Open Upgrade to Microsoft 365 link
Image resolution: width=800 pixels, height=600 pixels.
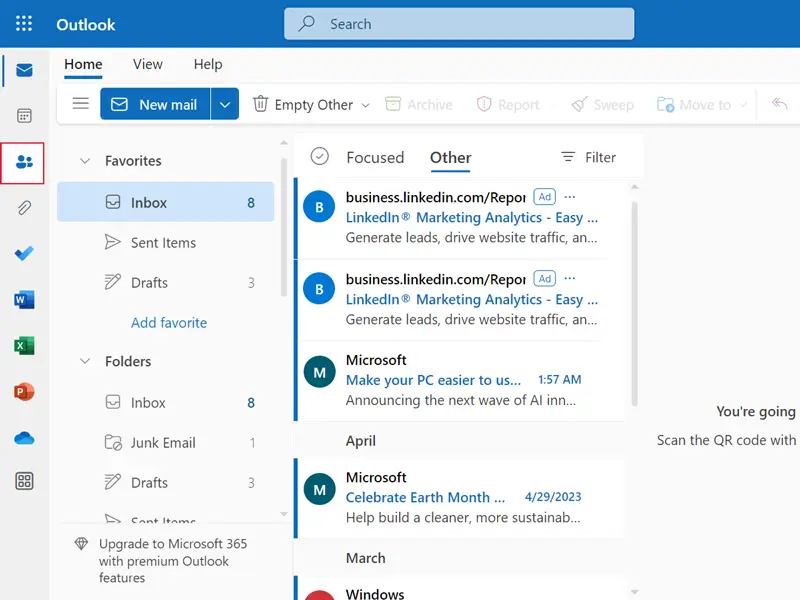point(173,561)
